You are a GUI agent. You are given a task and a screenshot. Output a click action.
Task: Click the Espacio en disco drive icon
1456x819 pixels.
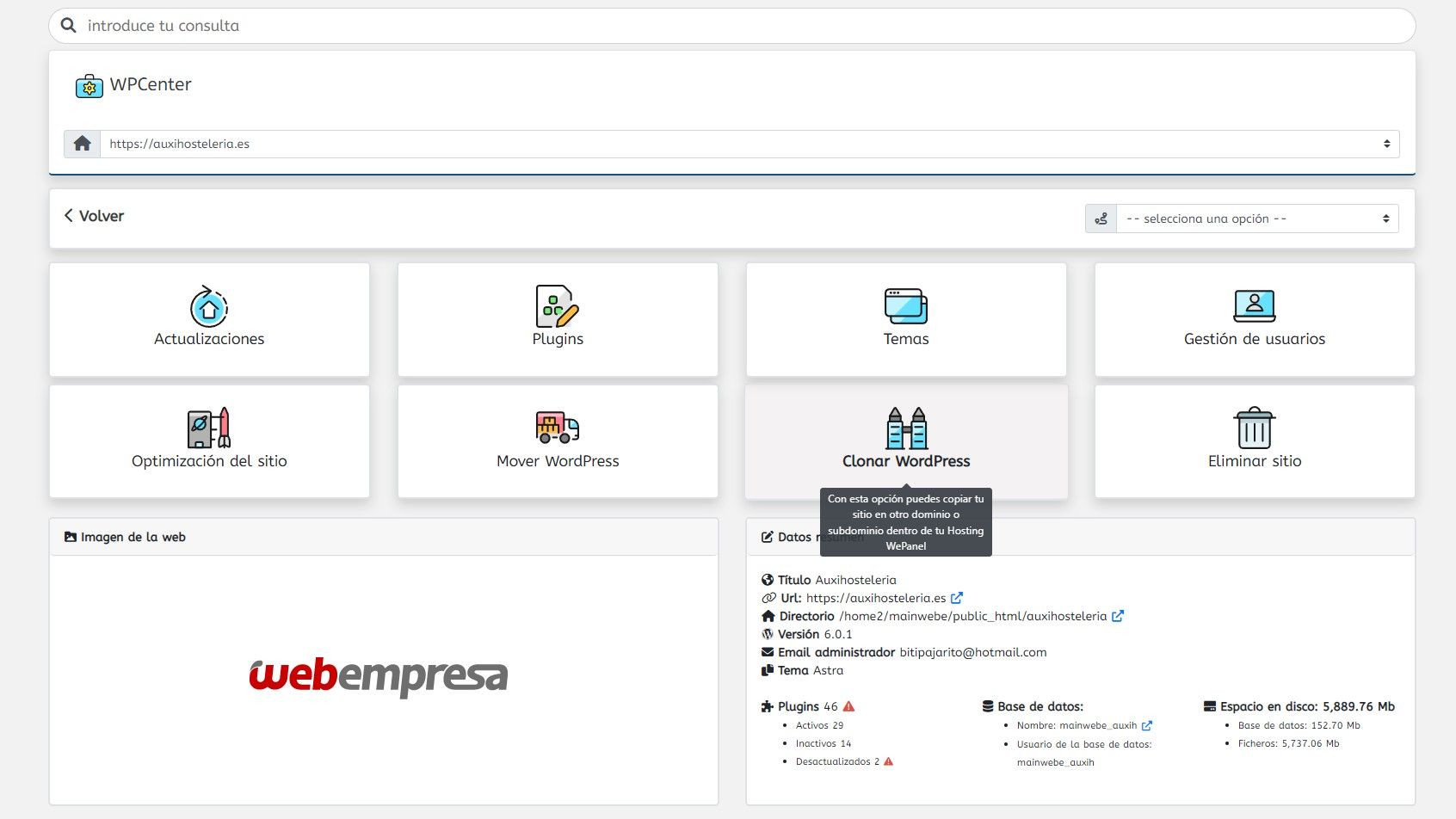coord(1210,706)
